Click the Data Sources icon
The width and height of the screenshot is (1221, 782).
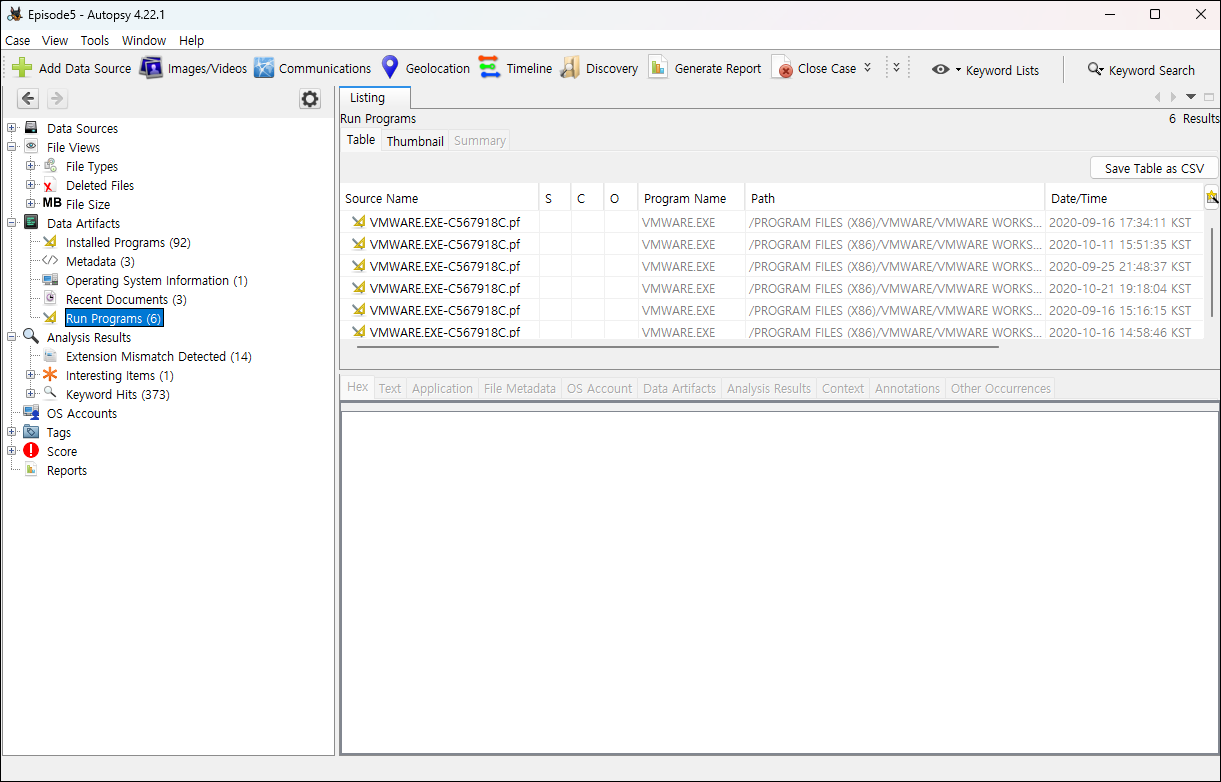coord(31,128)
